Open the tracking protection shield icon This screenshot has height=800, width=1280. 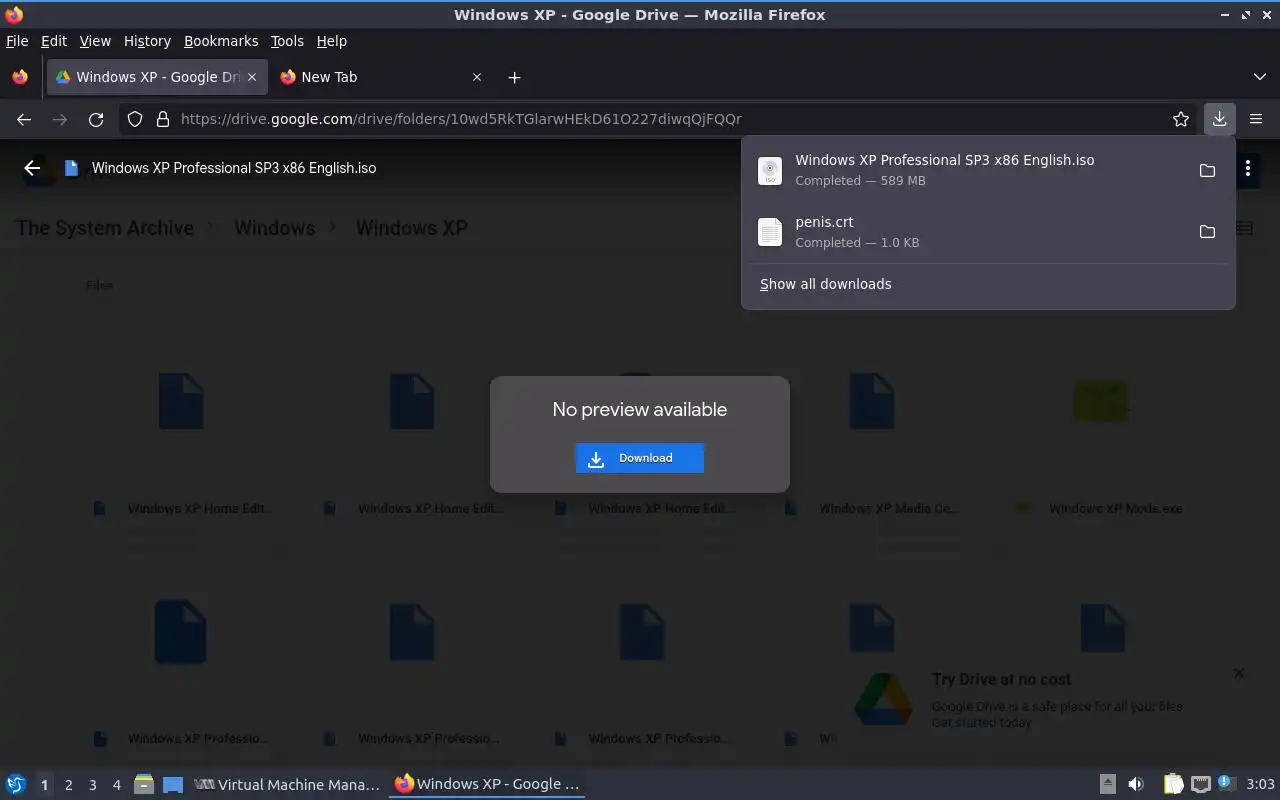135,119
